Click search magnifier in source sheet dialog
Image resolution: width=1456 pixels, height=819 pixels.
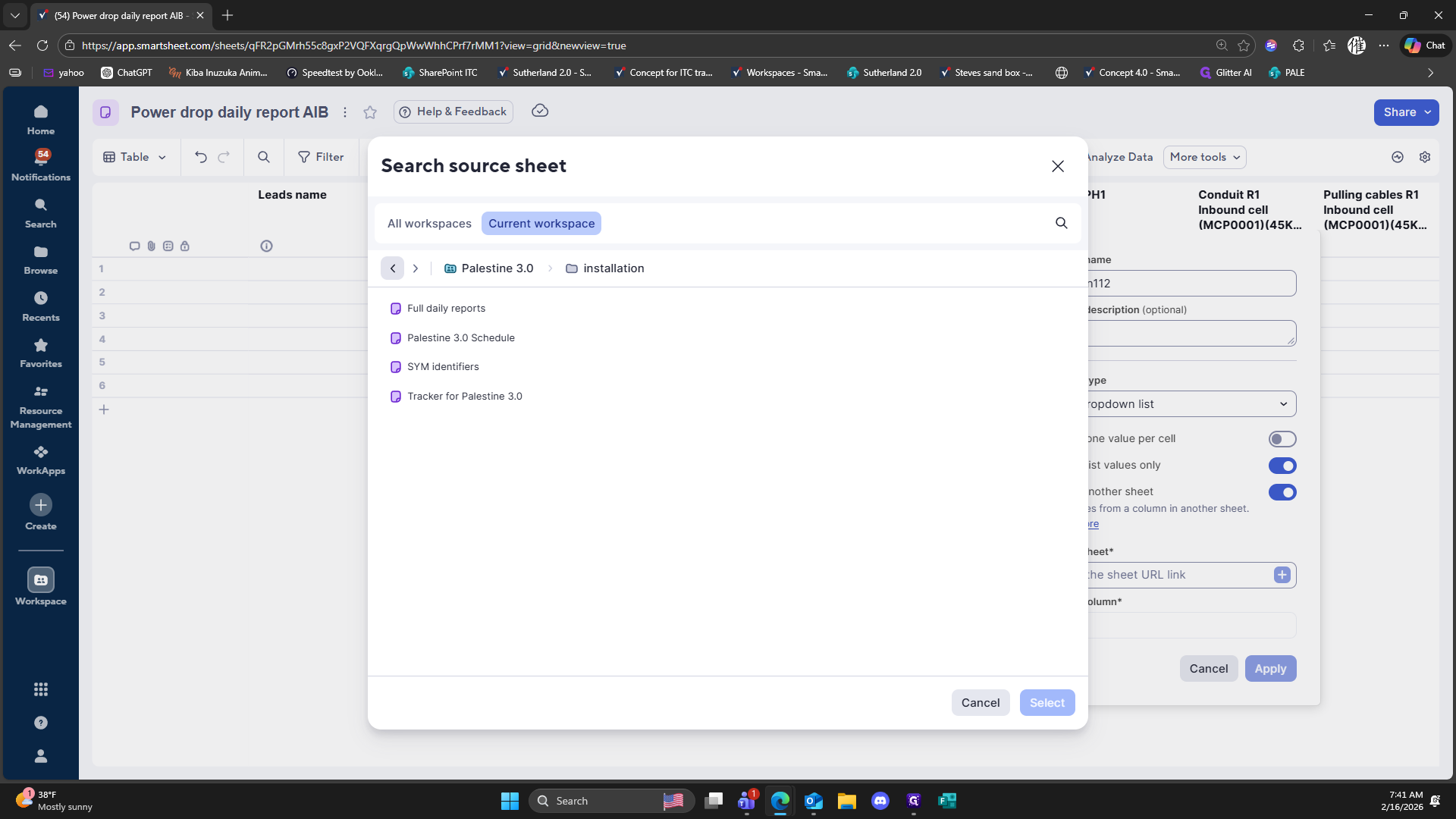(1061, 223)
